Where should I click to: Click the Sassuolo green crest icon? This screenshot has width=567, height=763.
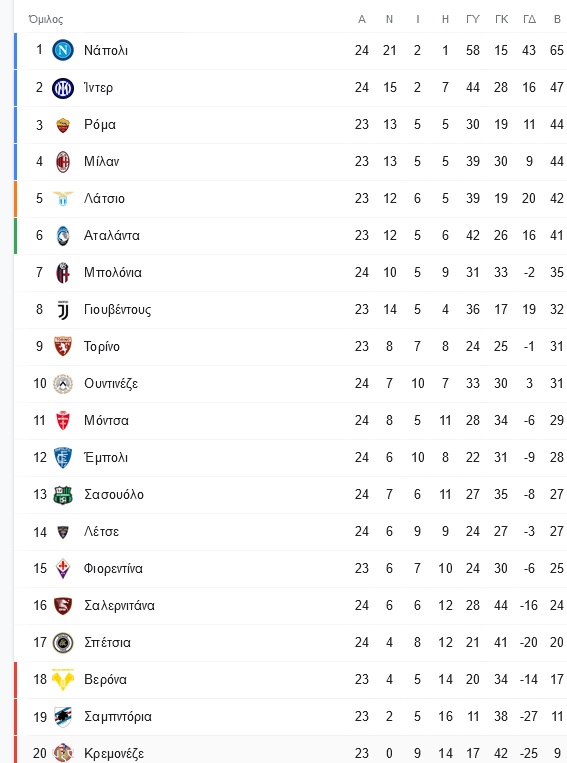tap(63, 495)
